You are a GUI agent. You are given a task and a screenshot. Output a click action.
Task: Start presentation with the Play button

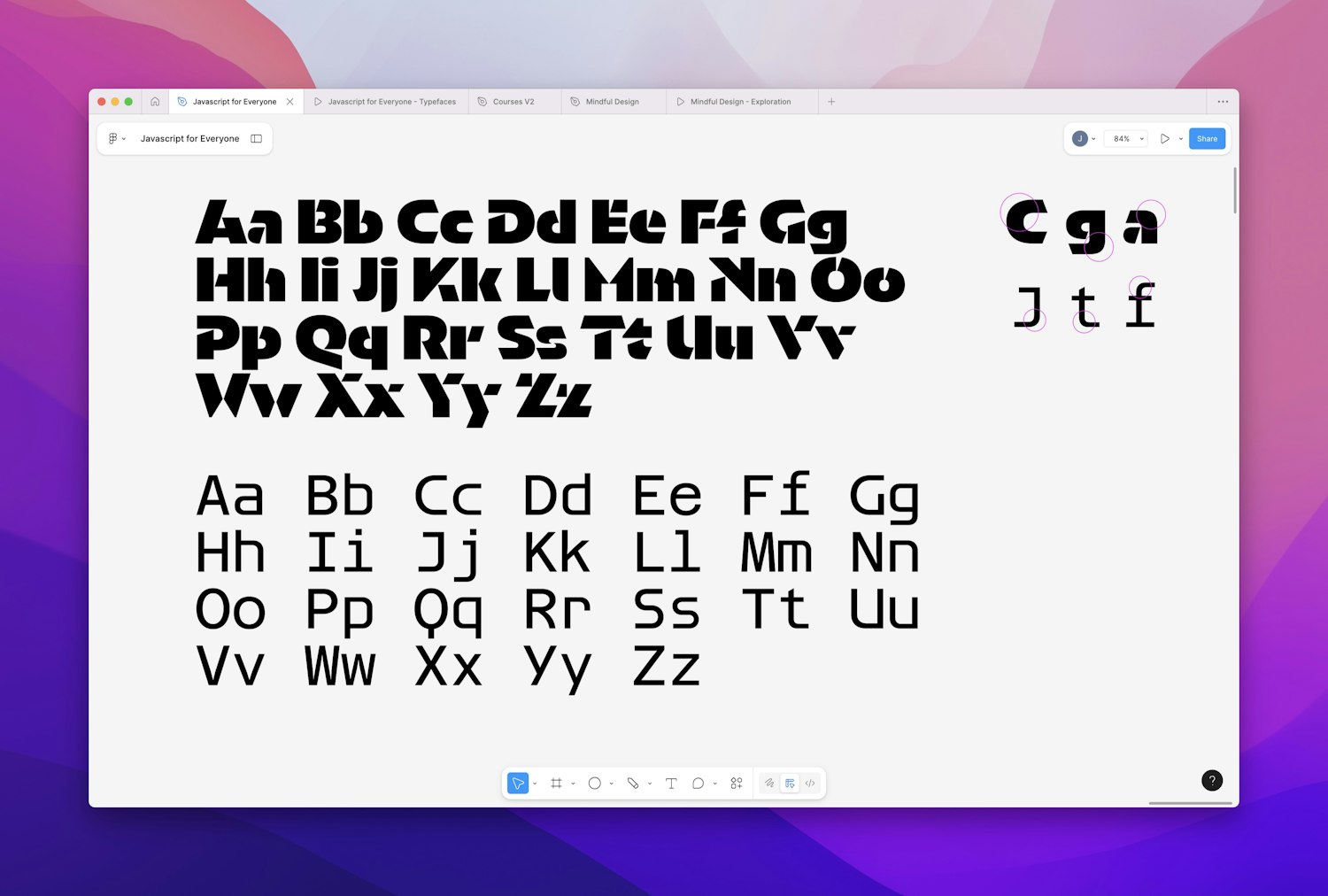pyautogui.click(x=1166, y=138)
